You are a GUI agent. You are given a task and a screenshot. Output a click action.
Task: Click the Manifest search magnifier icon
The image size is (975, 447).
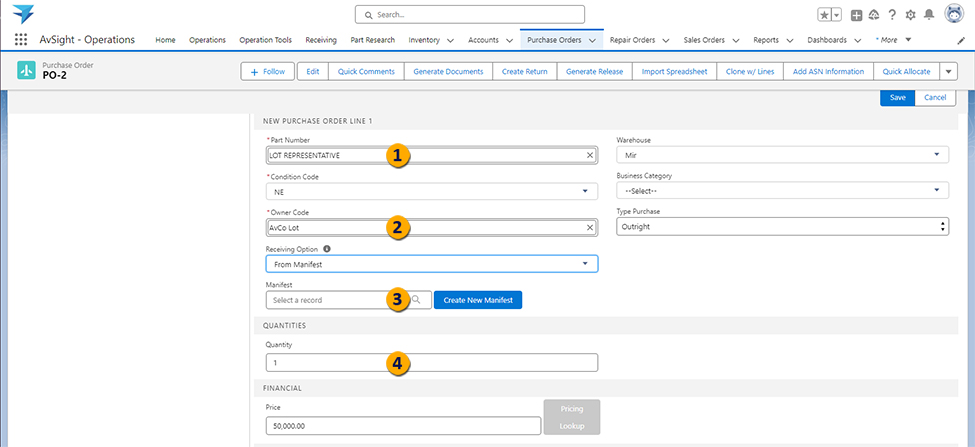coord(416,300)
